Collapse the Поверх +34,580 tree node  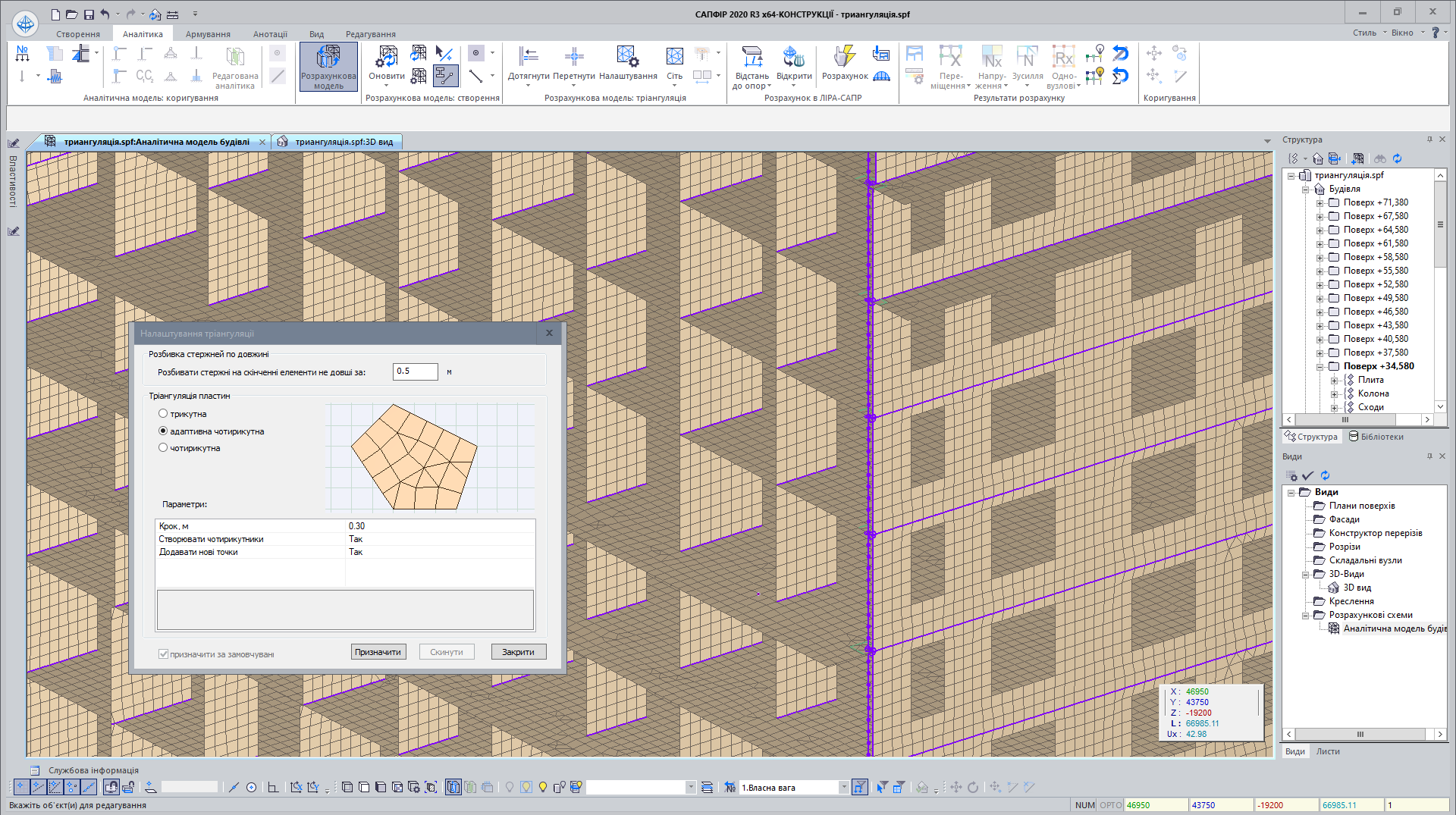[1320, 367]
